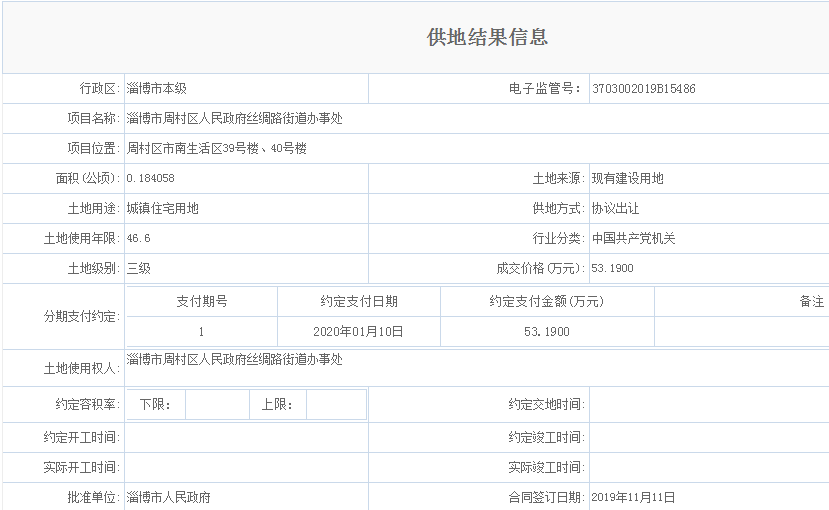
Task: Click the 土地级别 value 三级
Action: [x=139, y=269]
